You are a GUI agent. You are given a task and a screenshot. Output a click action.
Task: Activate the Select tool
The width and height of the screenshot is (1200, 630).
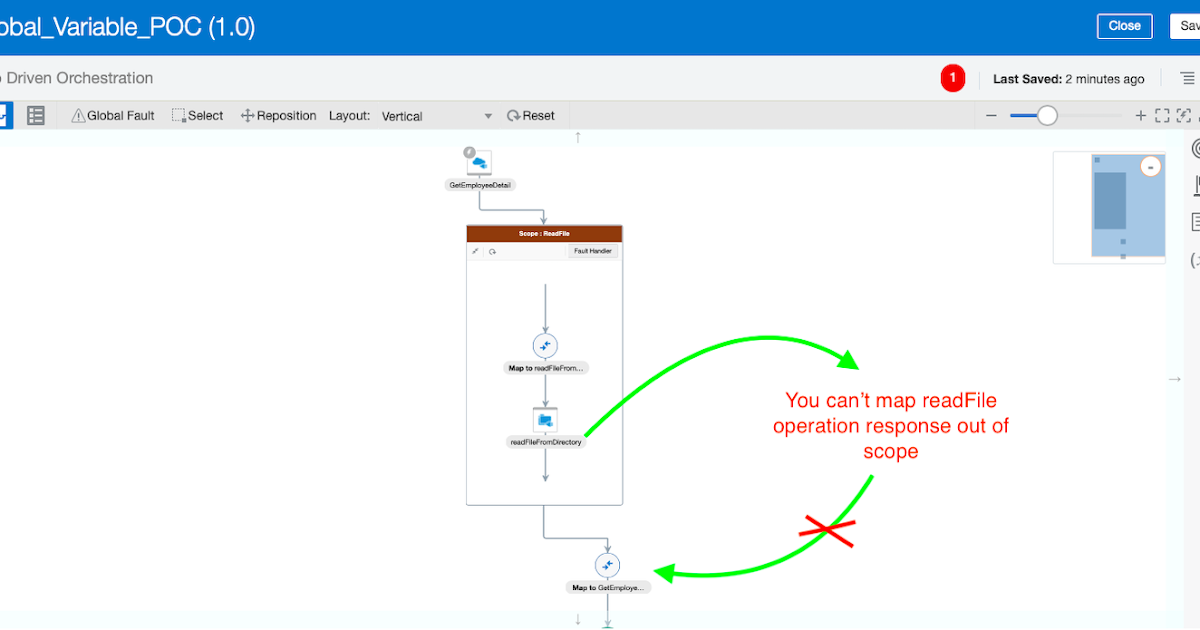pos(197,115)
